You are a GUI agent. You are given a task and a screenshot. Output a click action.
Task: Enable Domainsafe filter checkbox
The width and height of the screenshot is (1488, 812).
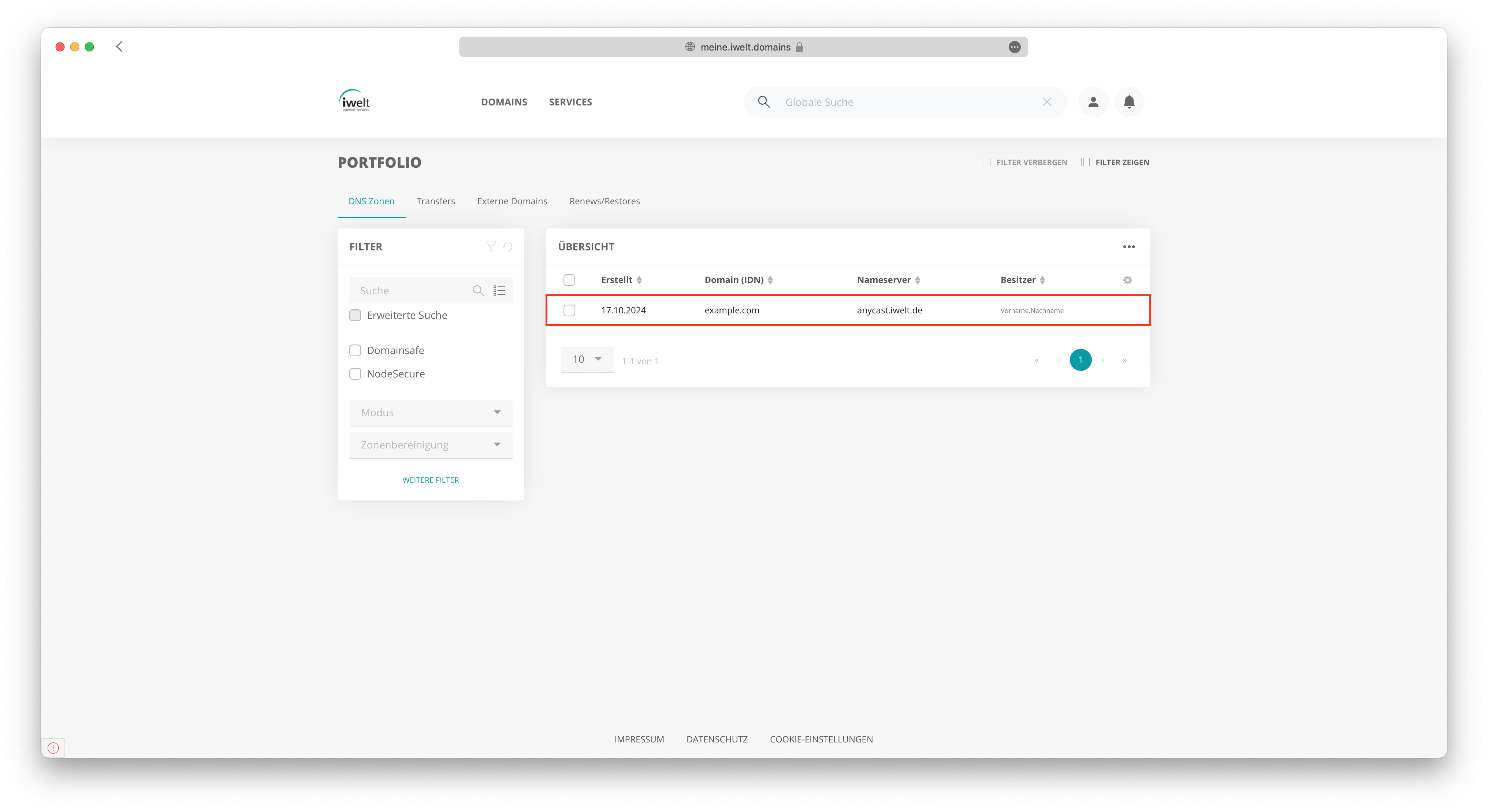point(355,351)
